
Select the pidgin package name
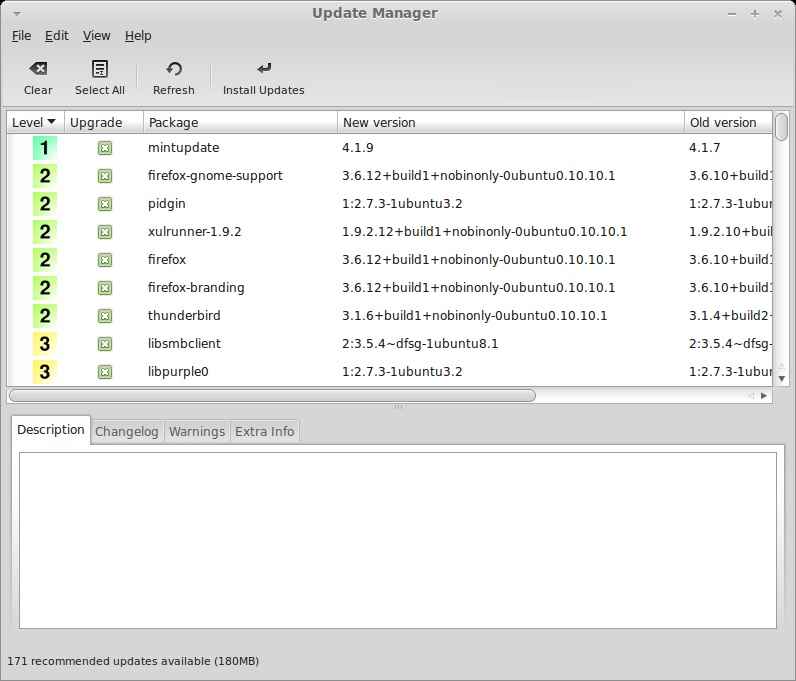pos(167,204)
